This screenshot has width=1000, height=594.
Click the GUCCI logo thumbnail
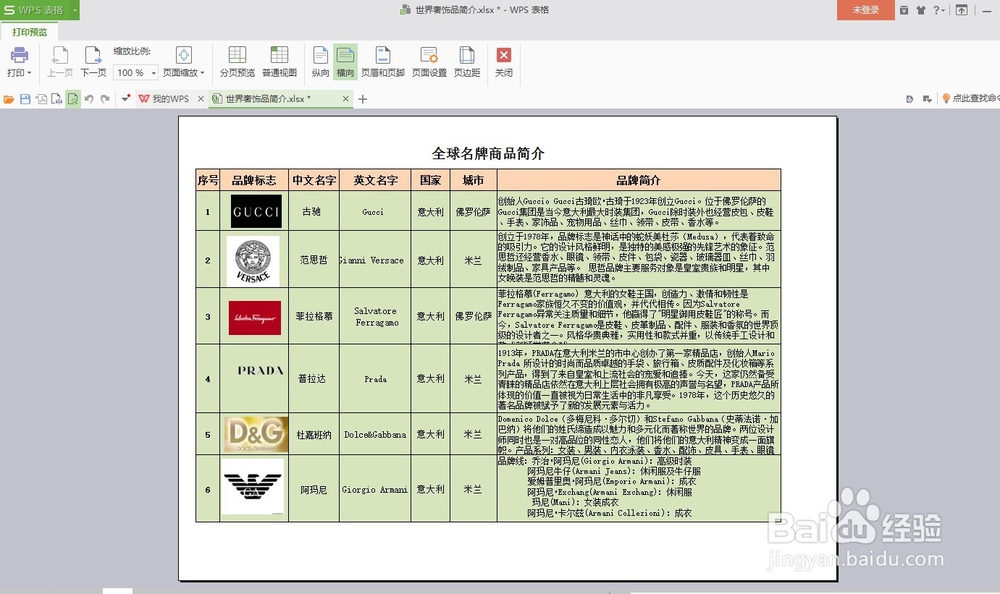pyautogui.click(x=256, y=211)
